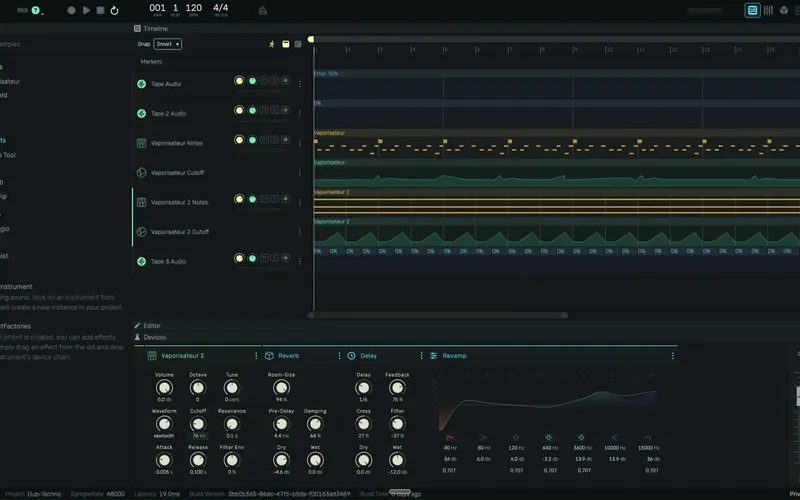This screenshot has height=500, width=800.
Task: Toggle solo on Tape 3 Audio track
Action: click(274, 258)
